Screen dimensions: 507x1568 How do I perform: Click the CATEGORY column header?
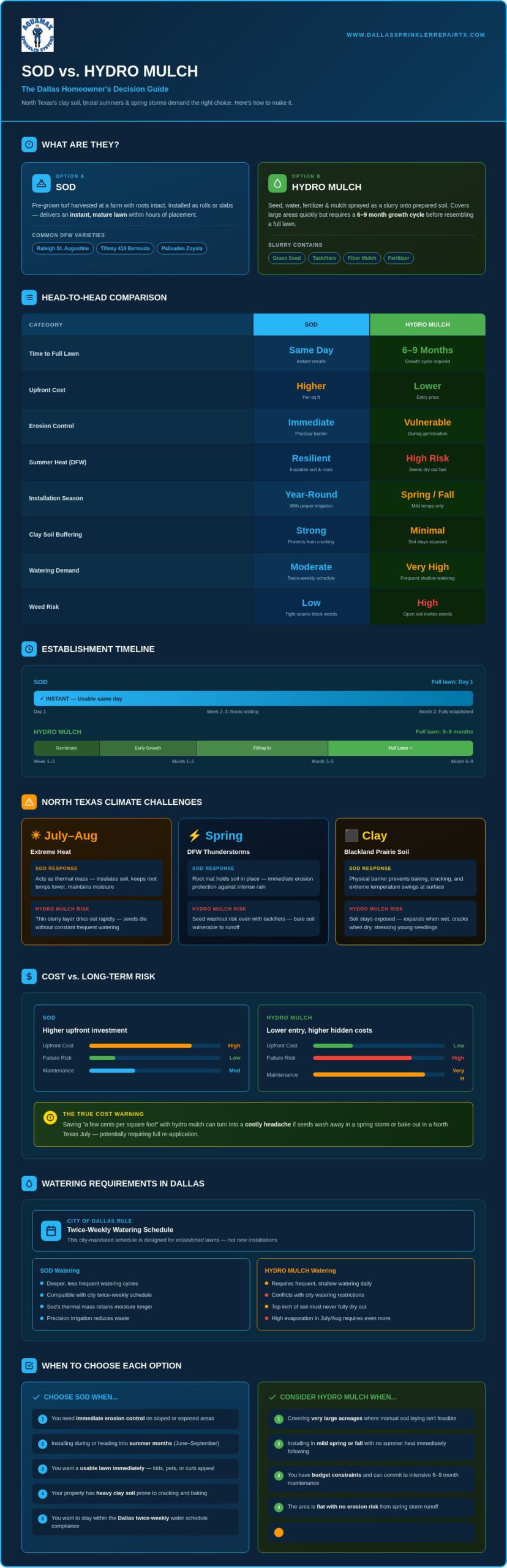pos(137,325)
